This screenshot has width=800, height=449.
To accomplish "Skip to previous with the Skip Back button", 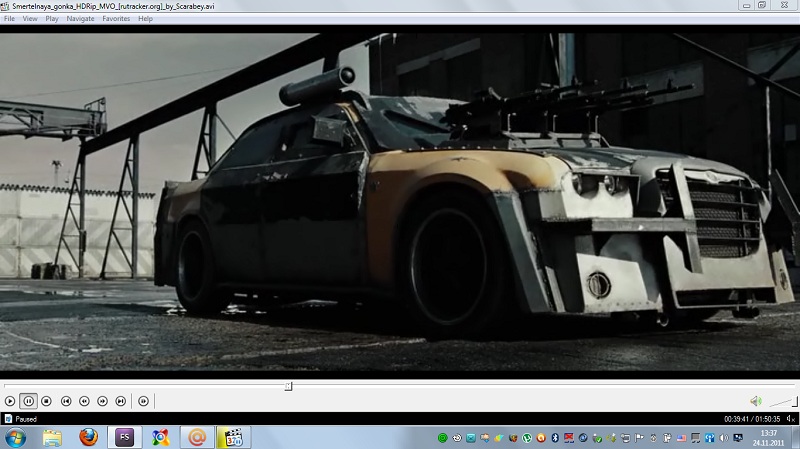I will [x=66, y=402].
